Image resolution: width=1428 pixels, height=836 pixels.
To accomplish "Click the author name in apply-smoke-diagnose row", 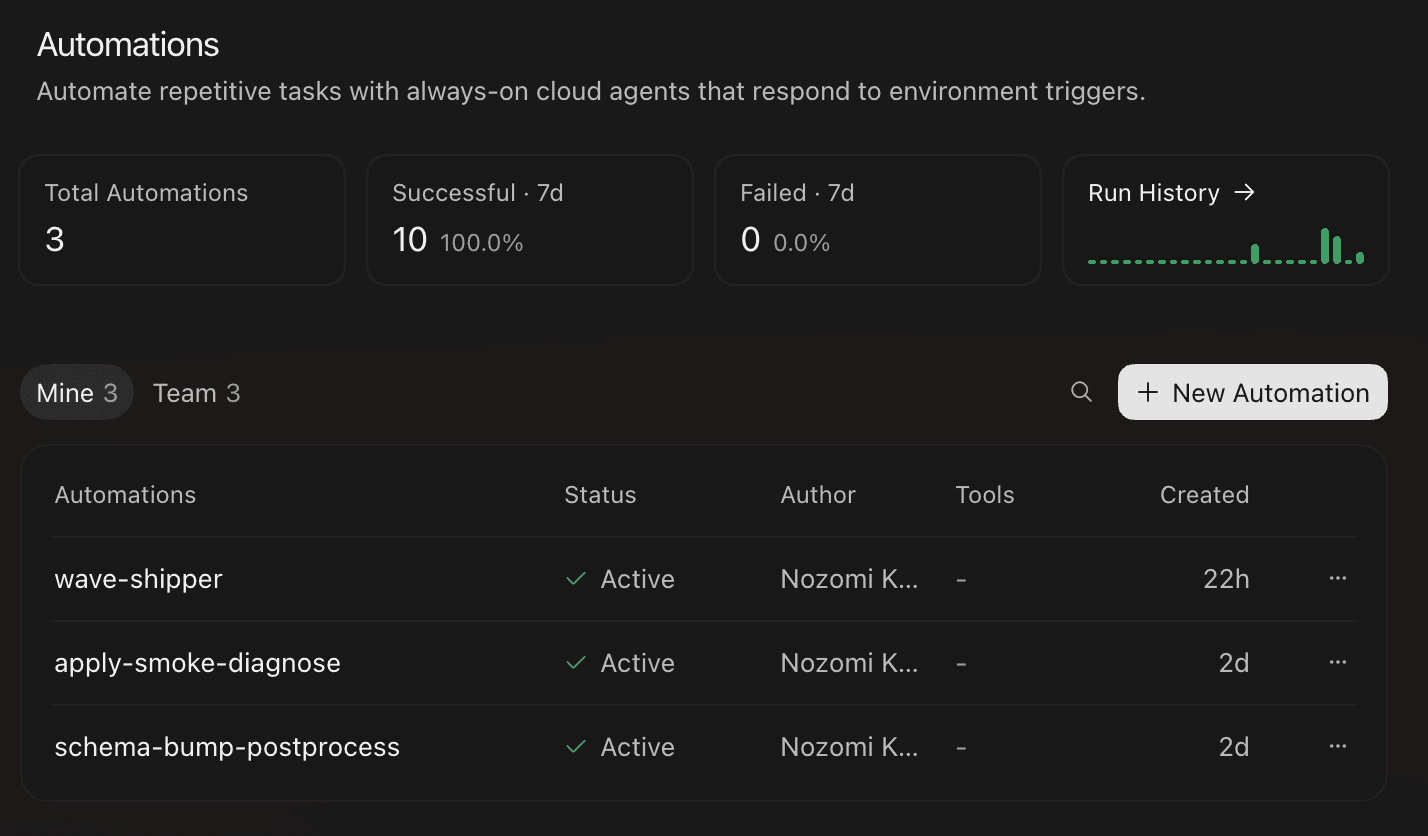I will pos(849,663).
